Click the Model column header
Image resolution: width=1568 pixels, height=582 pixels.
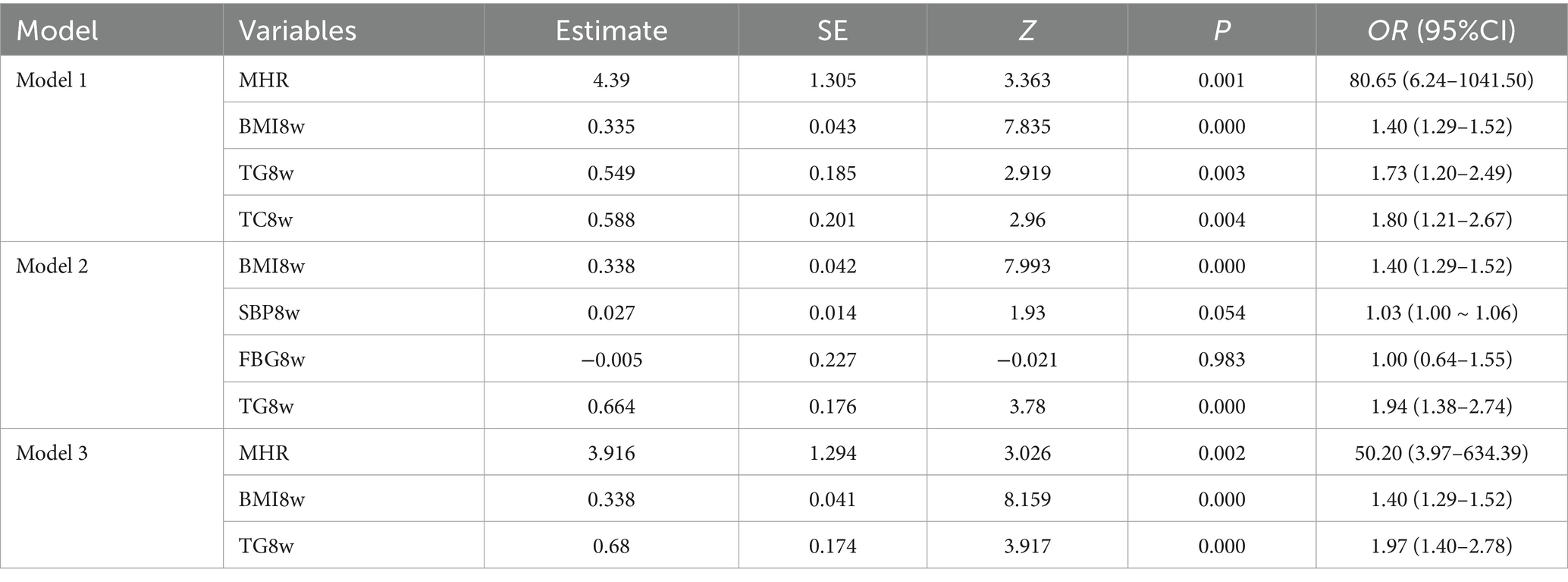(58, 30)
